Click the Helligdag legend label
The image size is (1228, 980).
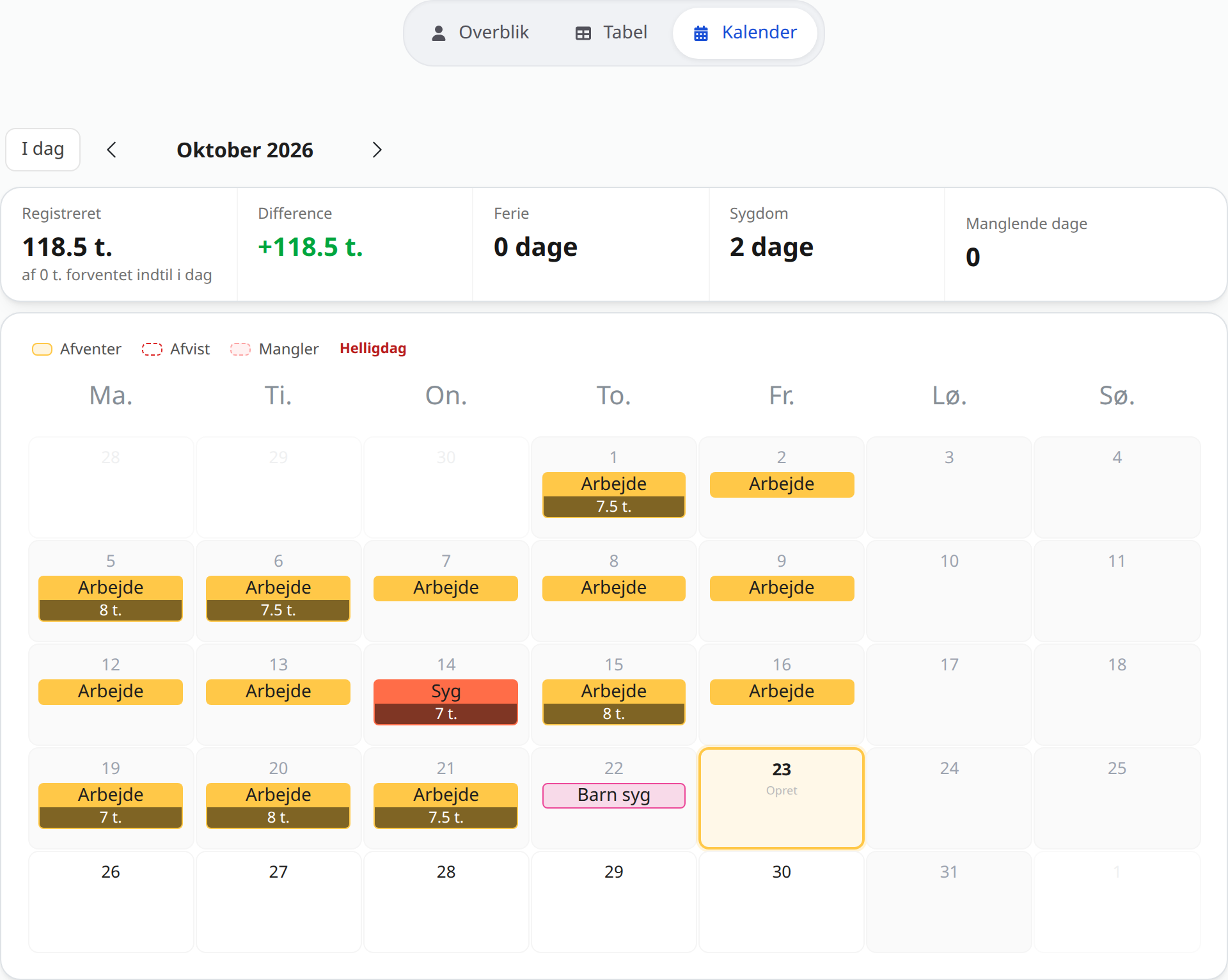373,349
